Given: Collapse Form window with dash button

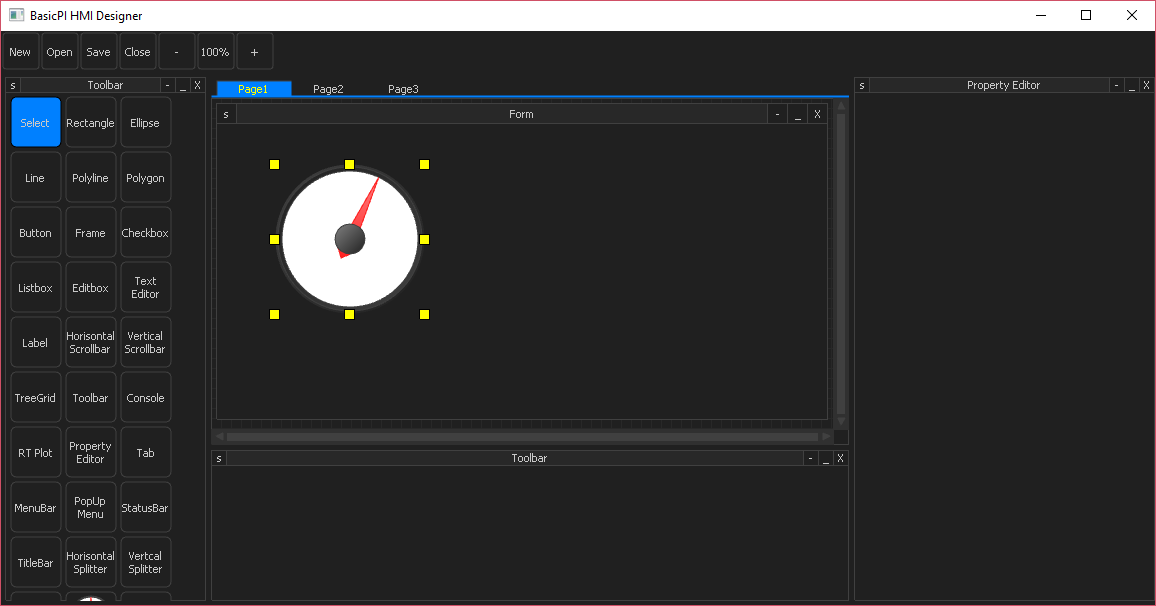Looking at the screenshot, I should (777, 114).
